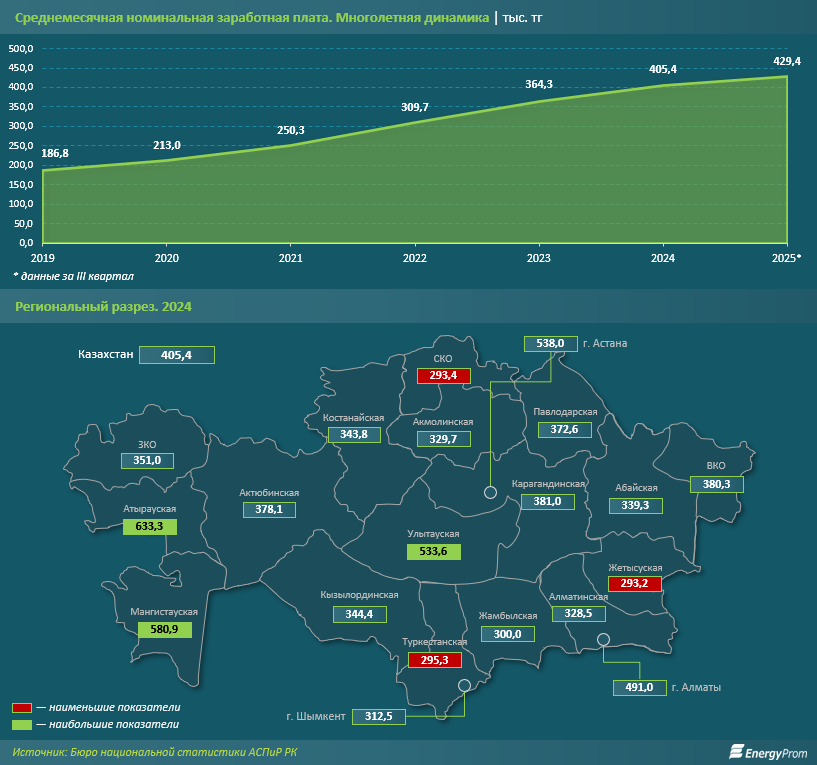Viewport: 817px width, 765px height.
Task: Click the 2025 data label 429,4
Action: pyautogui.click(x=787, y=61)
